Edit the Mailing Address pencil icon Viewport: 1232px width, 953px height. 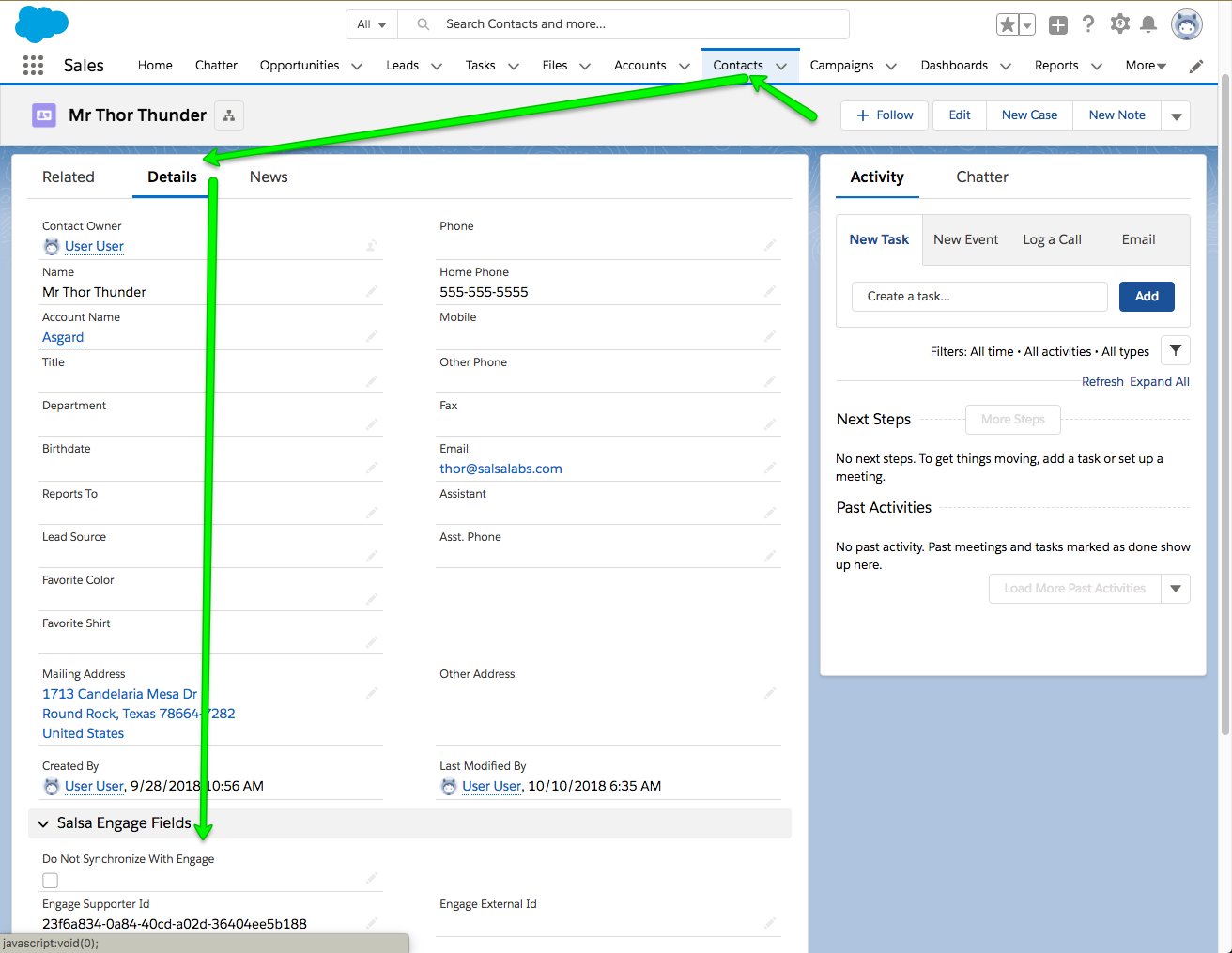[372, 693]
